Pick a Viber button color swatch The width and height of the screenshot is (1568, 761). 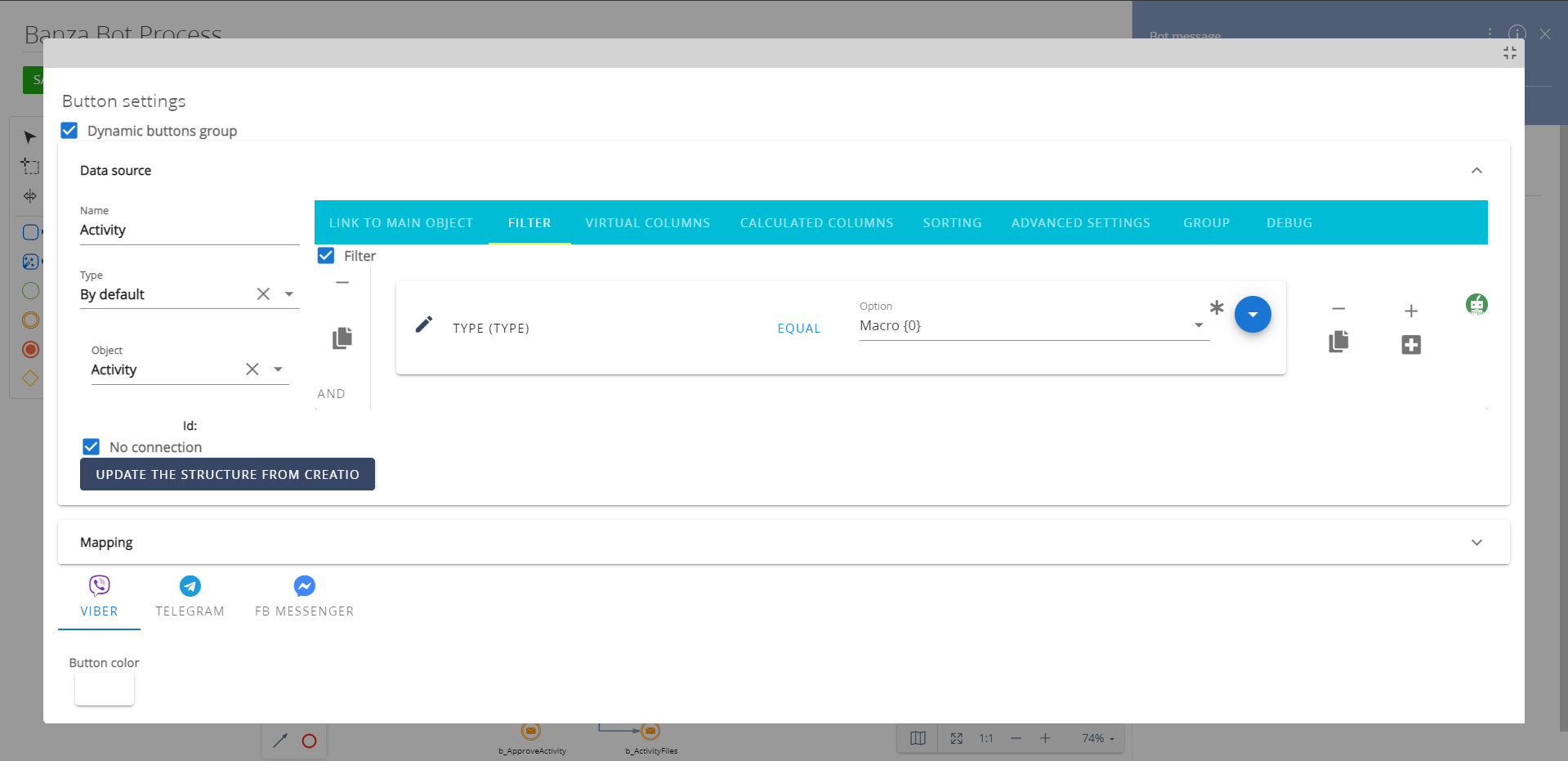104,688
